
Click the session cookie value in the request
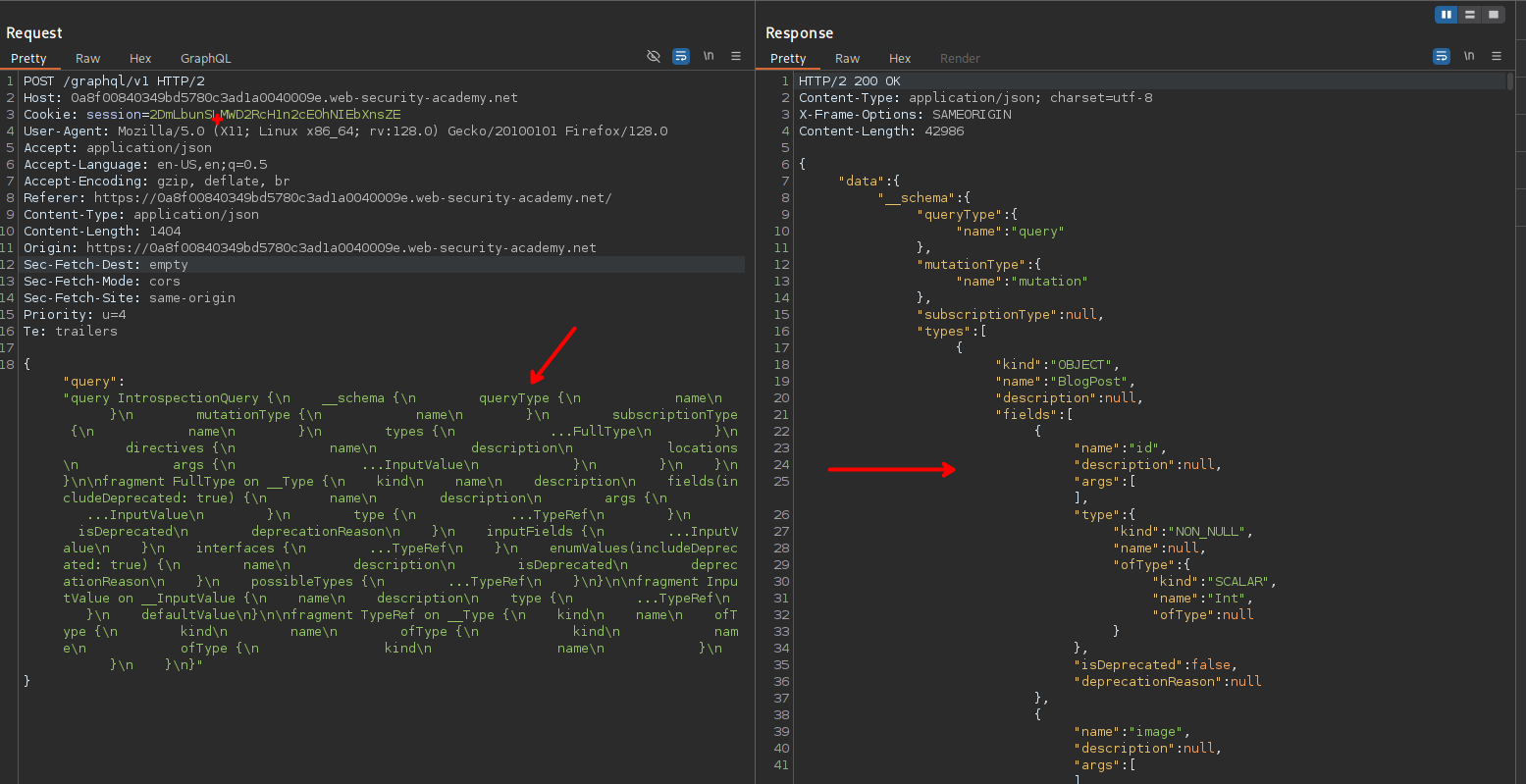(275, 115)
